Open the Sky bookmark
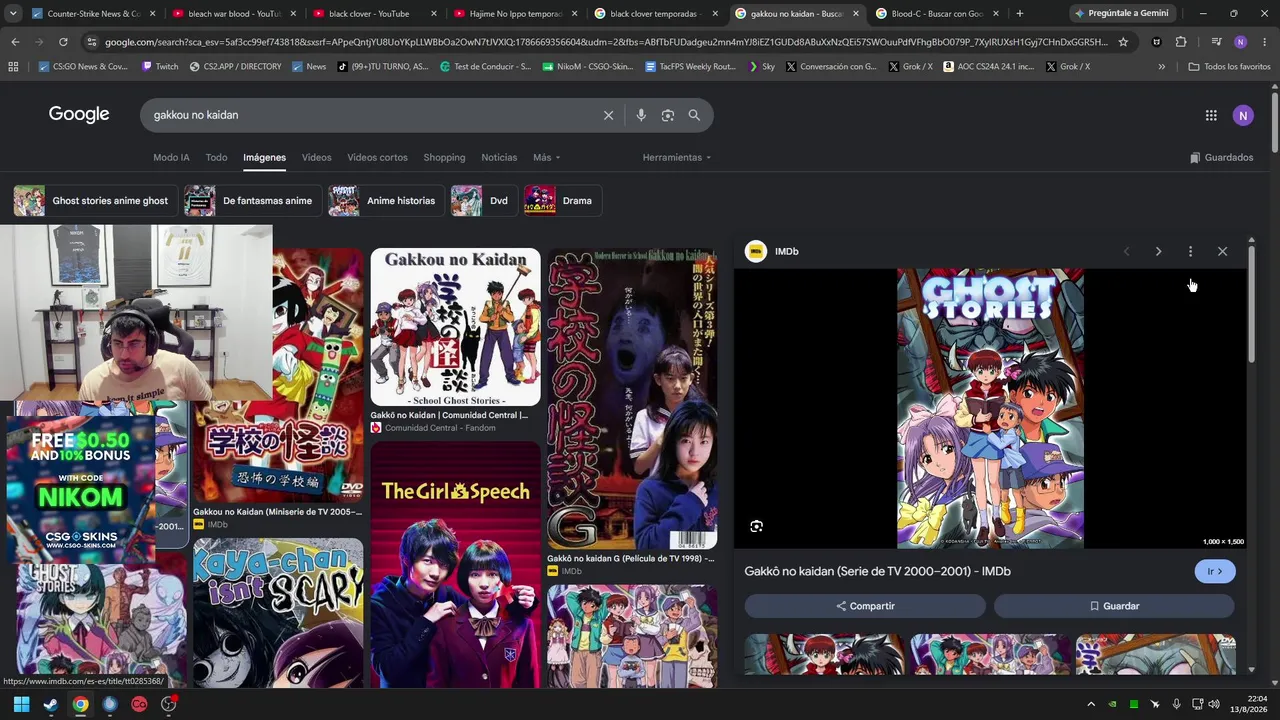The image size is (1280, 720). coord(760,66)
